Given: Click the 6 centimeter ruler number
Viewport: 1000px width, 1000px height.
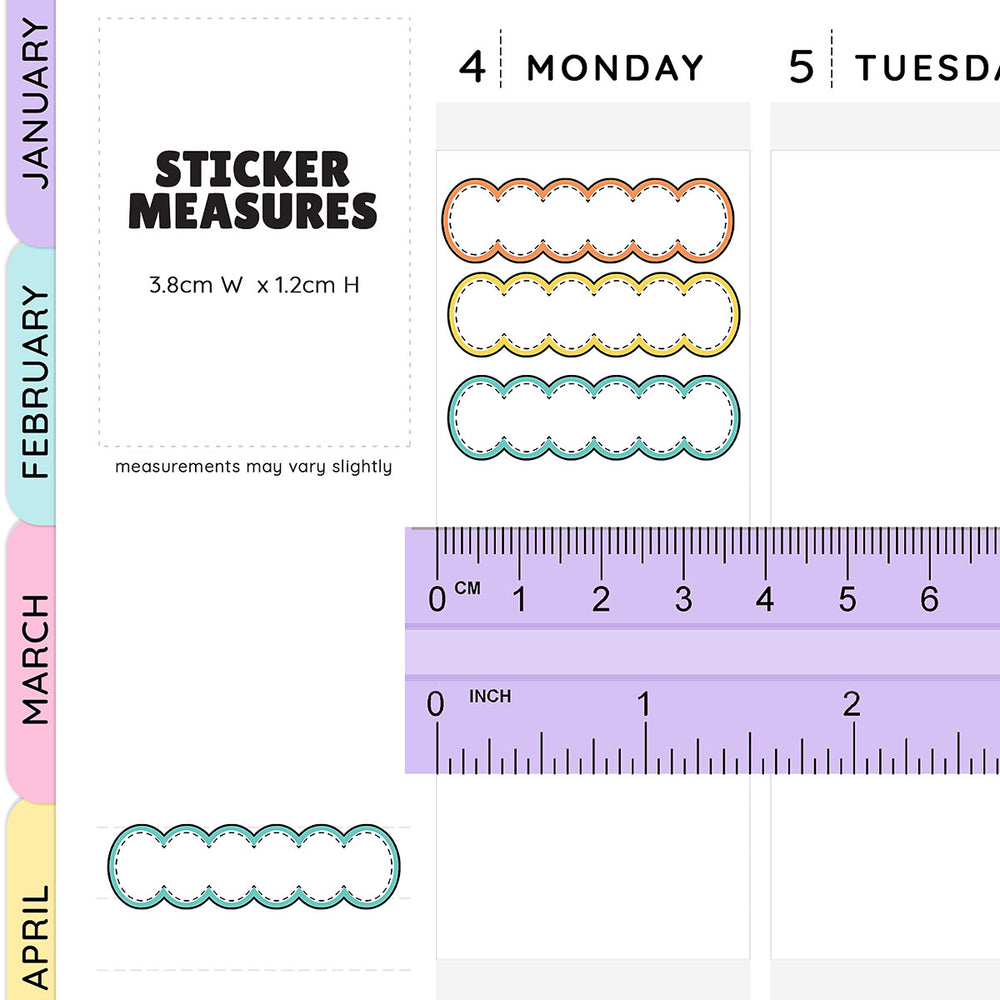Looking at the screenshot, I should (929, 600).
